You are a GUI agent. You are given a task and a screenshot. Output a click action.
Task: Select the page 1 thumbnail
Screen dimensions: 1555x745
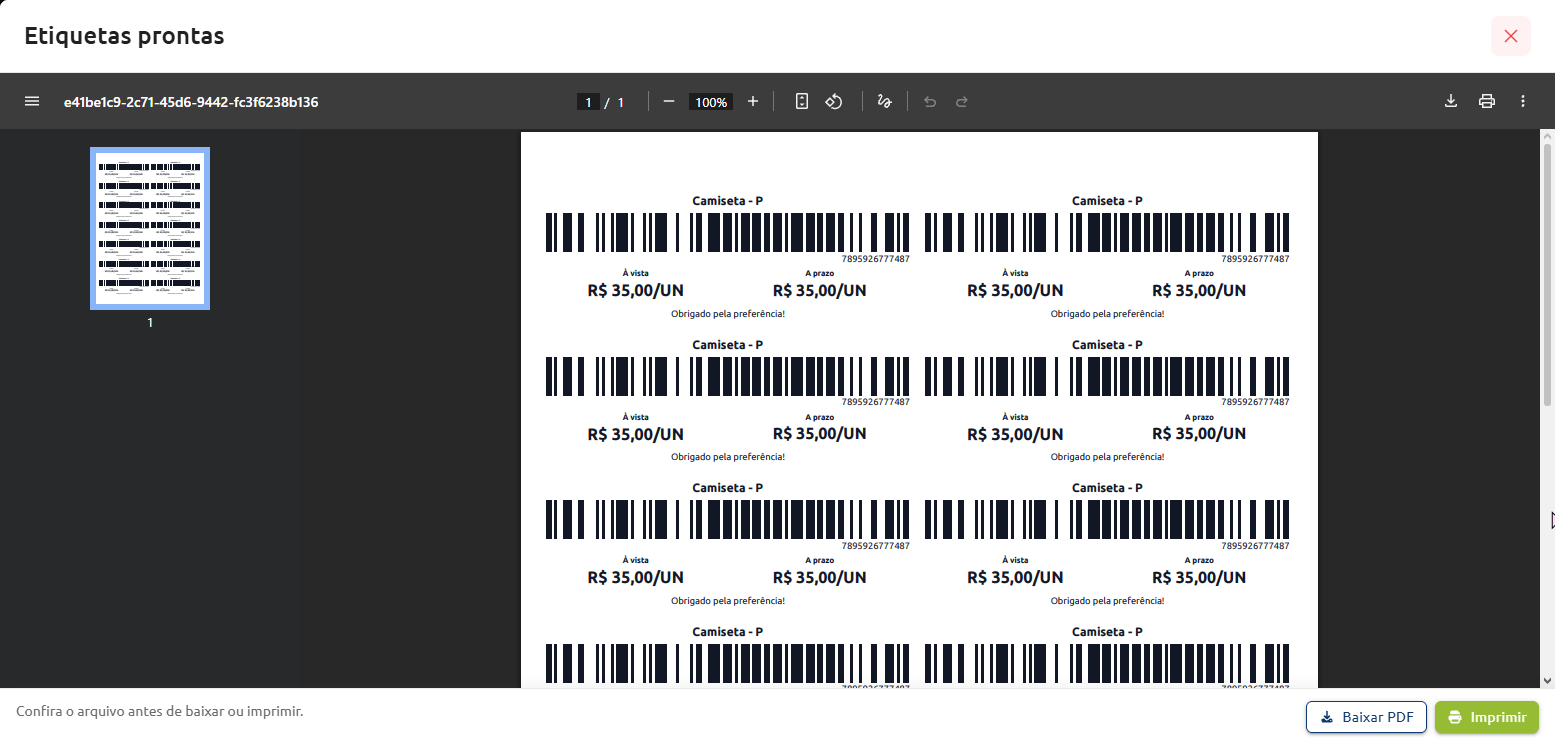pyautogui.click(x=150, y=228)
